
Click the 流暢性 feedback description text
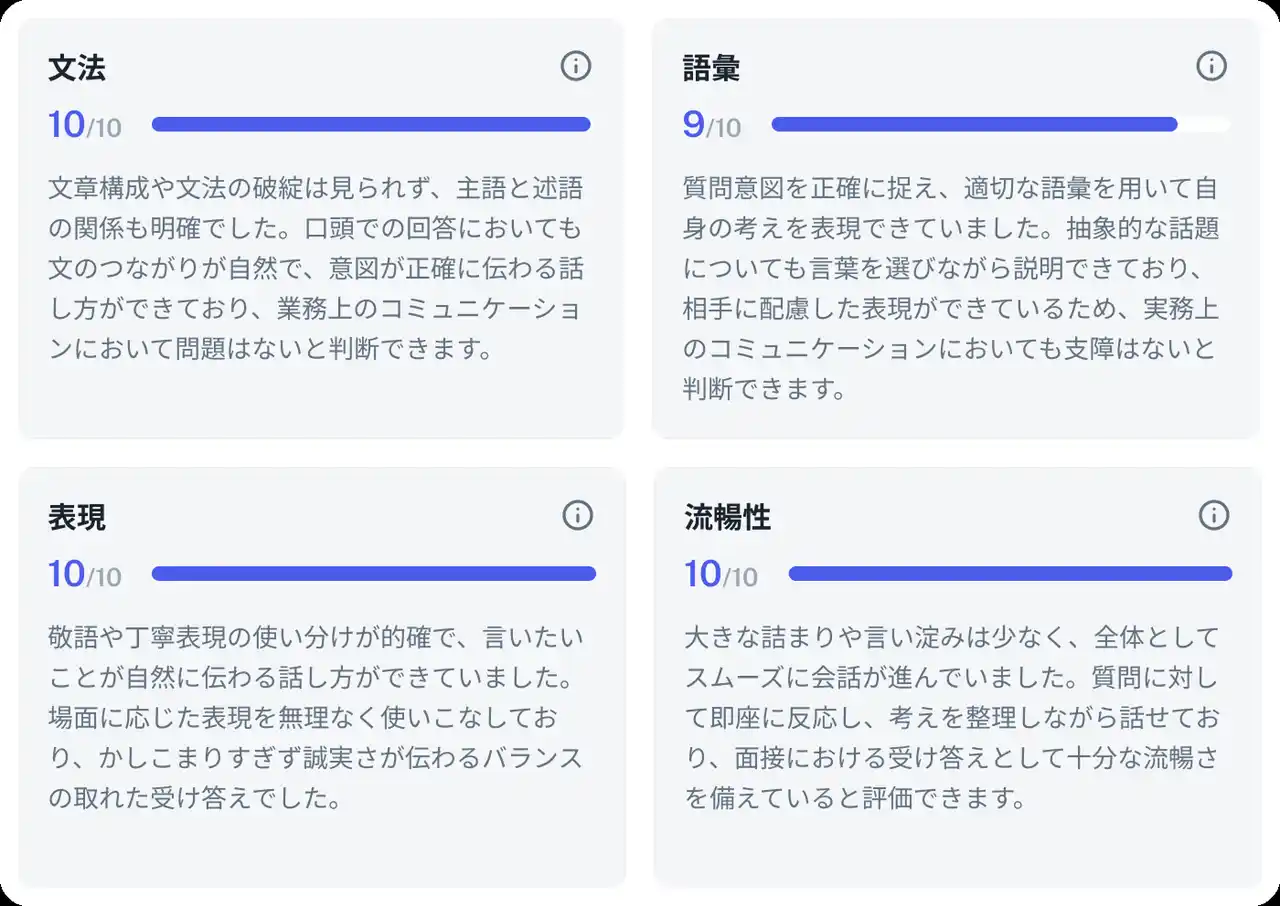pos(951,718)
